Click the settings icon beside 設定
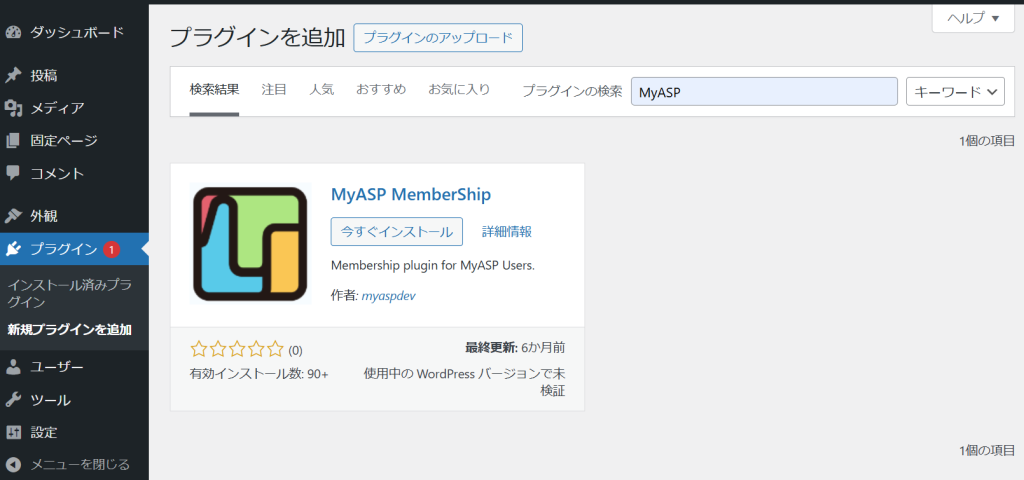The image size is (1024, 480). click(x=13, y=433)
